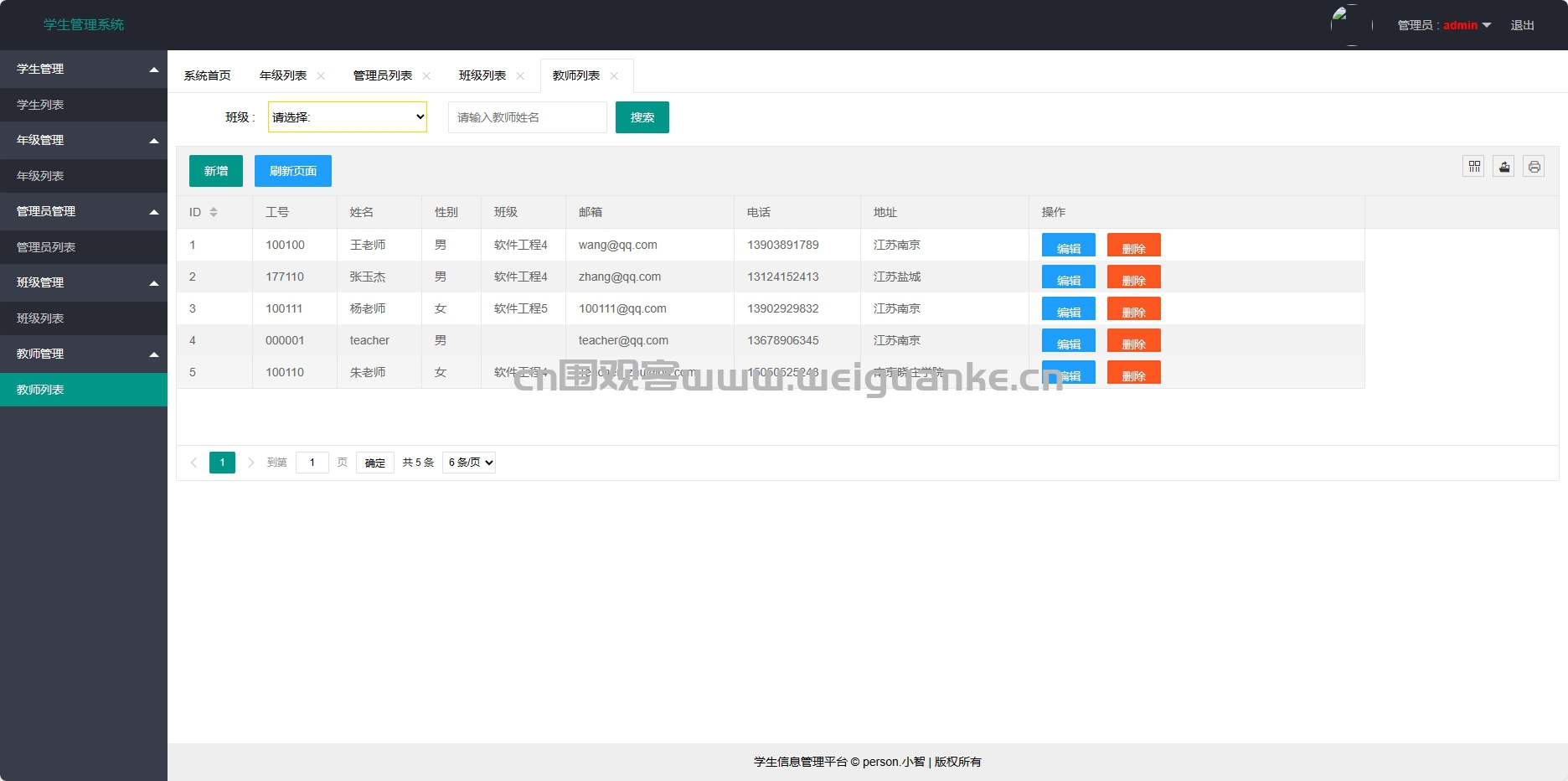Open 管理员列表 in the sidebar
This screenshot has height=781, width=1568.
[x=84, y=247]
